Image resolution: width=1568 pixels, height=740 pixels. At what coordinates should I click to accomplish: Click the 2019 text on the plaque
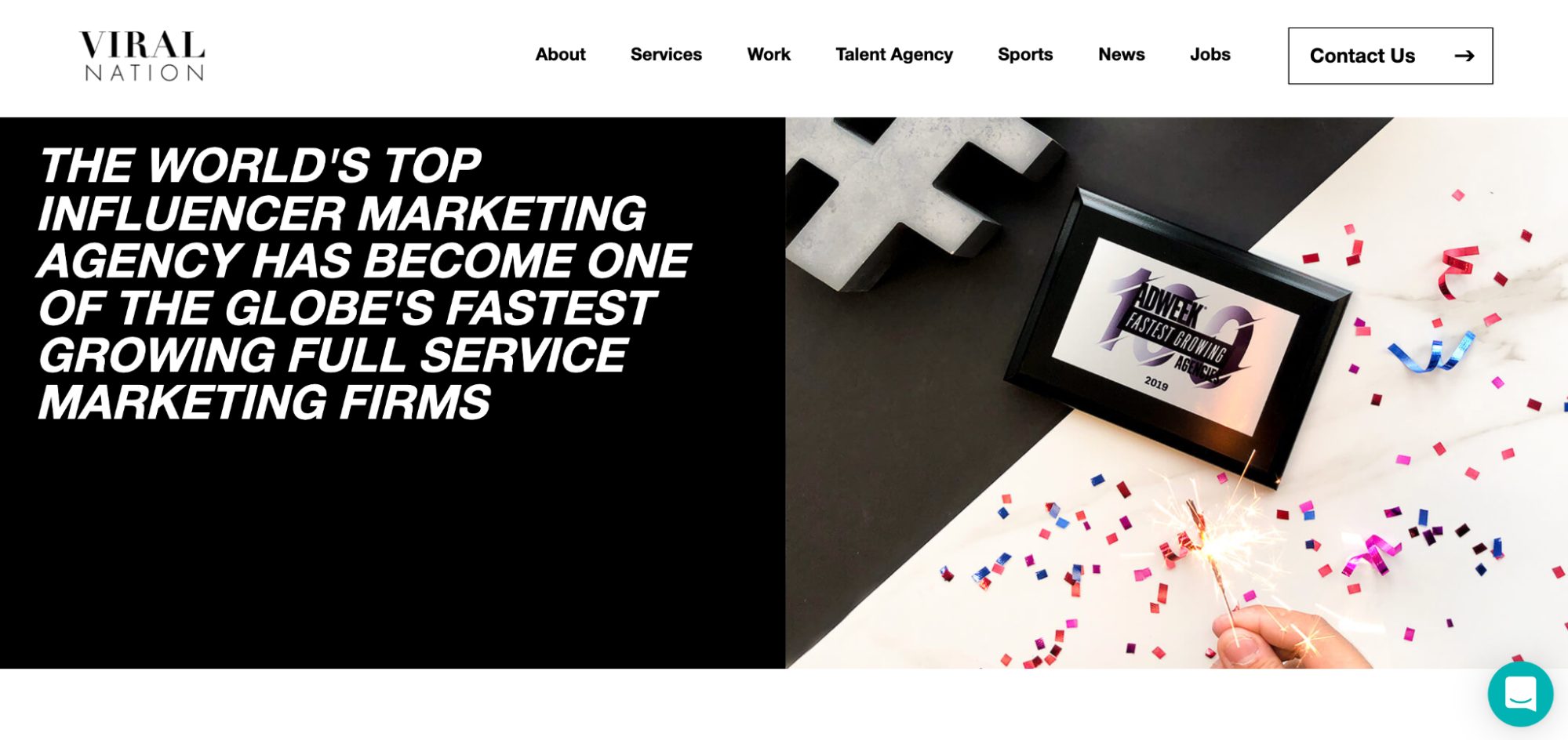tap(1156, 384)
